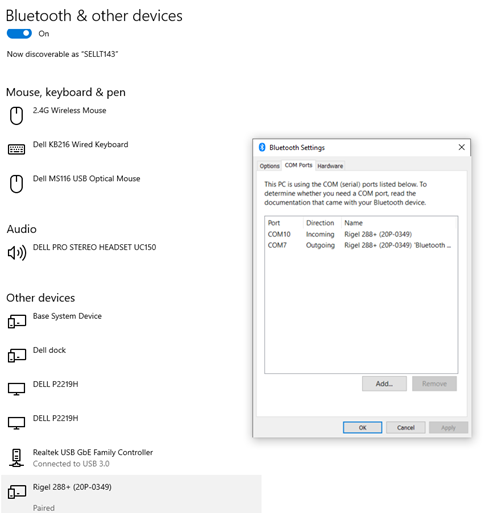This screenshot has height=513, width=493.
Task: Click the Incoming direction cell
Action: [x=320, y=234]
